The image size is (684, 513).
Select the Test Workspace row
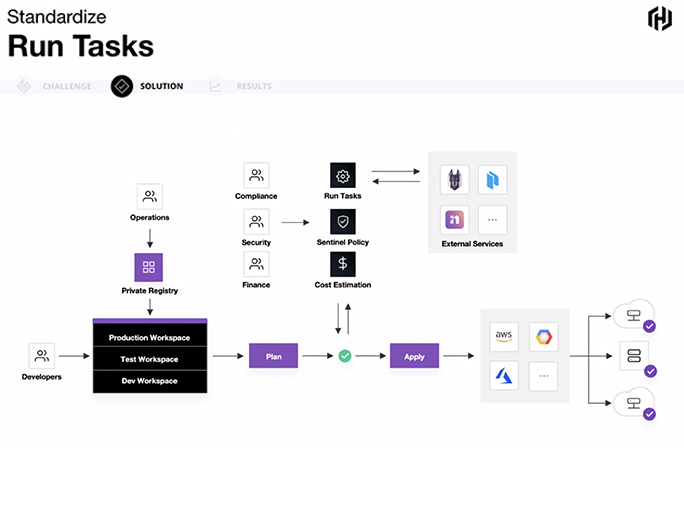(150, 359)
